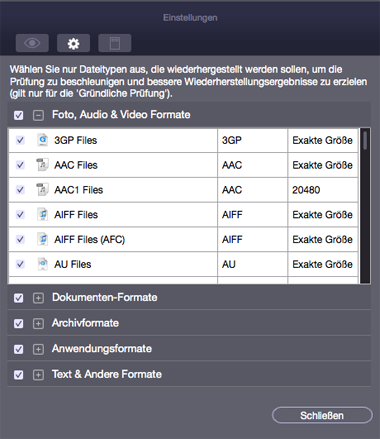Click the 3GP Files file icon
The width and height of the screenshot is (380, 439).
point(42,140)
